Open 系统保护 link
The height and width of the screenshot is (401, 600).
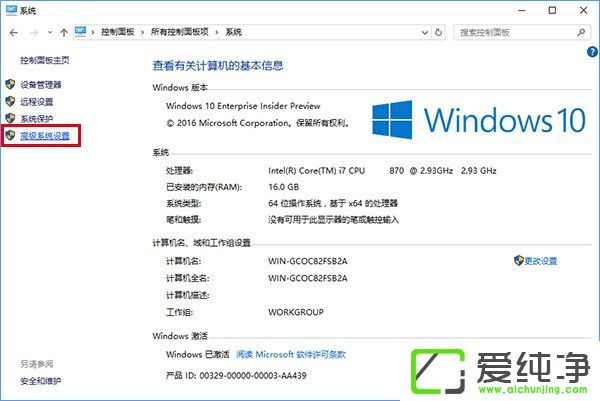37,119
